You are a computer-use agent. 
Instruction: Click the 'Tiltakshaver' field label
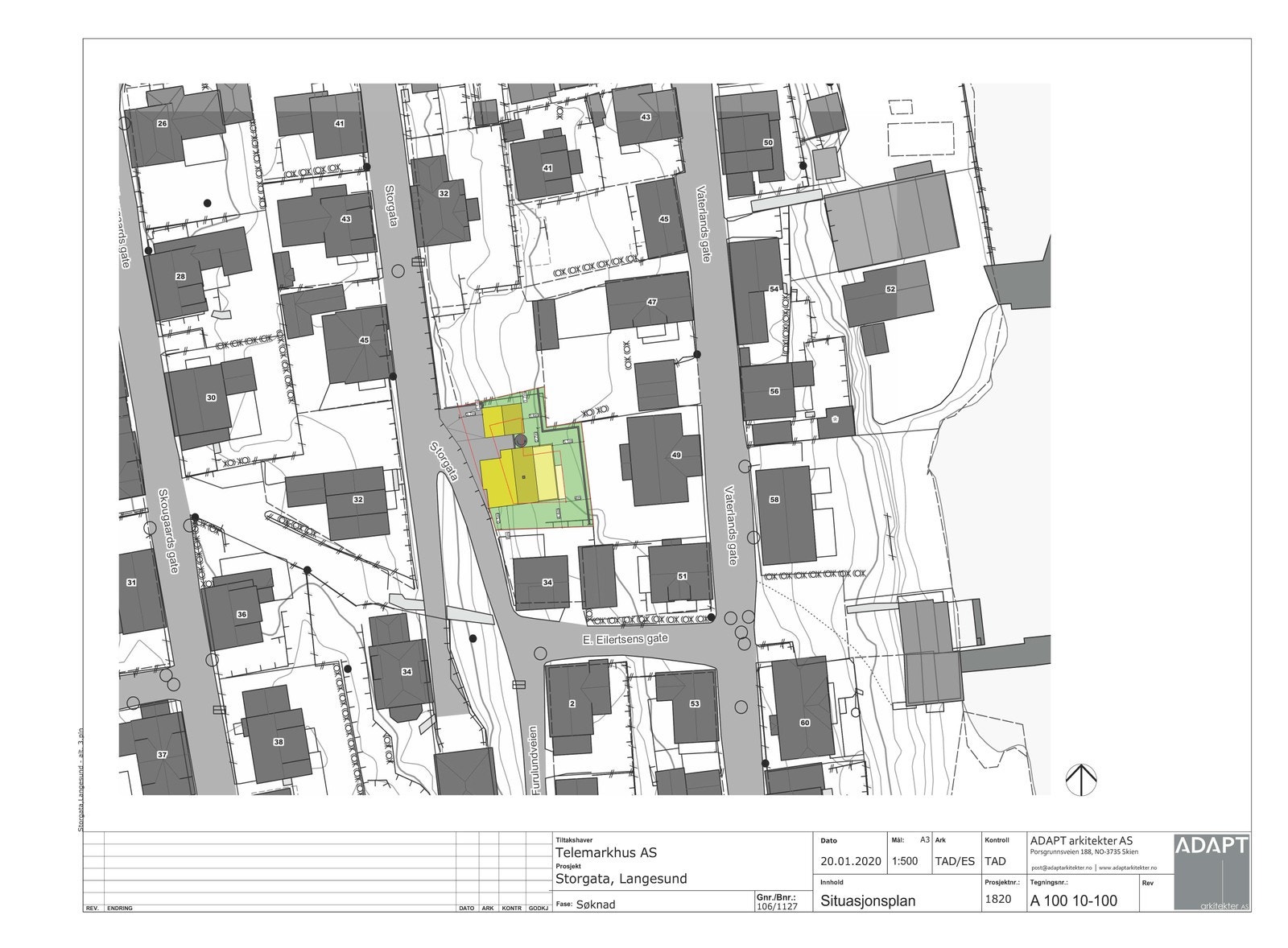[573, 840]
